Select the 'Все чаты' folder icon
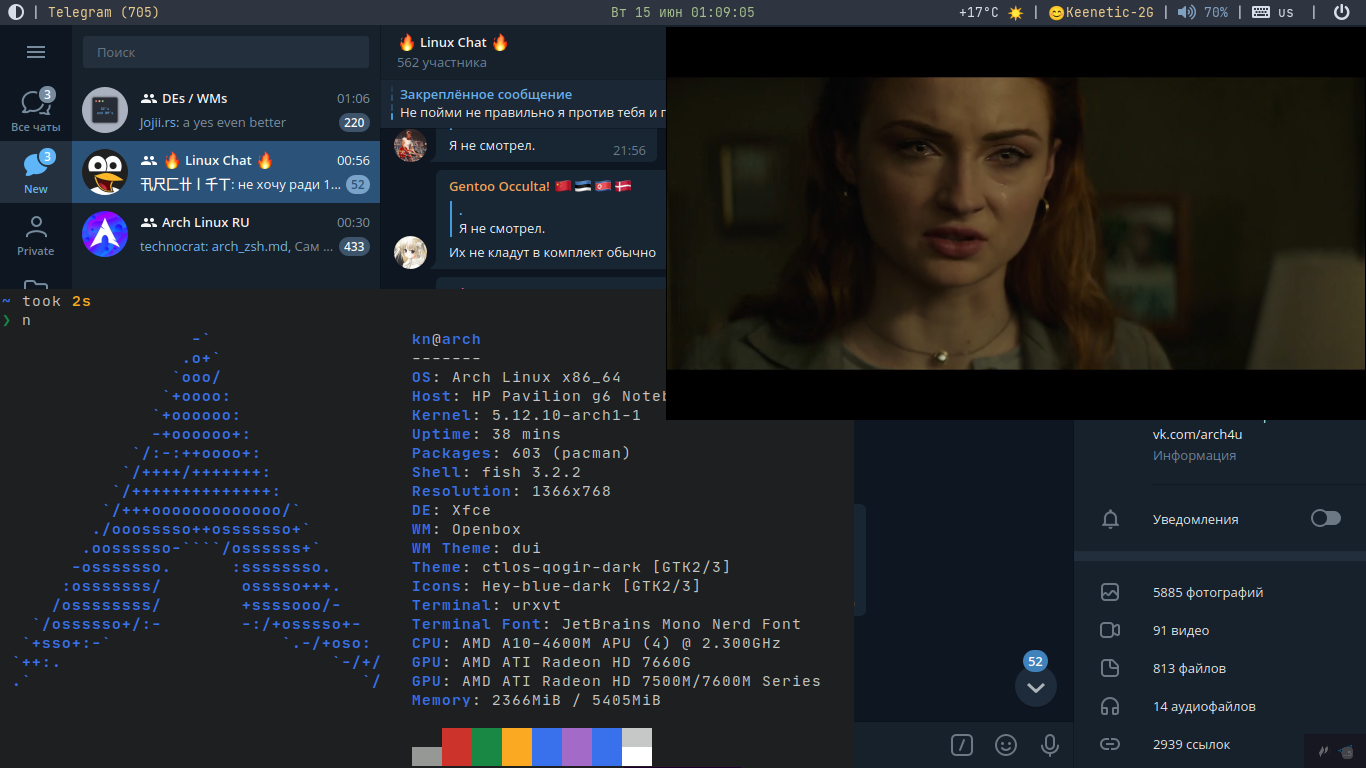 36,109
